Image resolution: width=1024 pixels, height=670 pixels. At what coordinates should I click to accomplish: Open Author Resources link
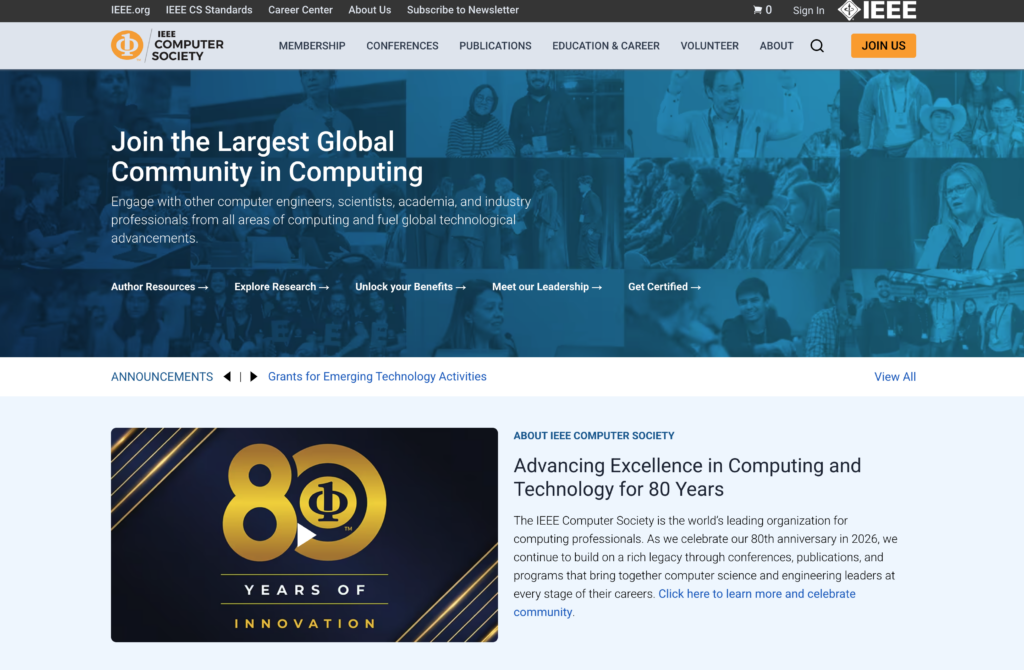(x=159, y=287)
